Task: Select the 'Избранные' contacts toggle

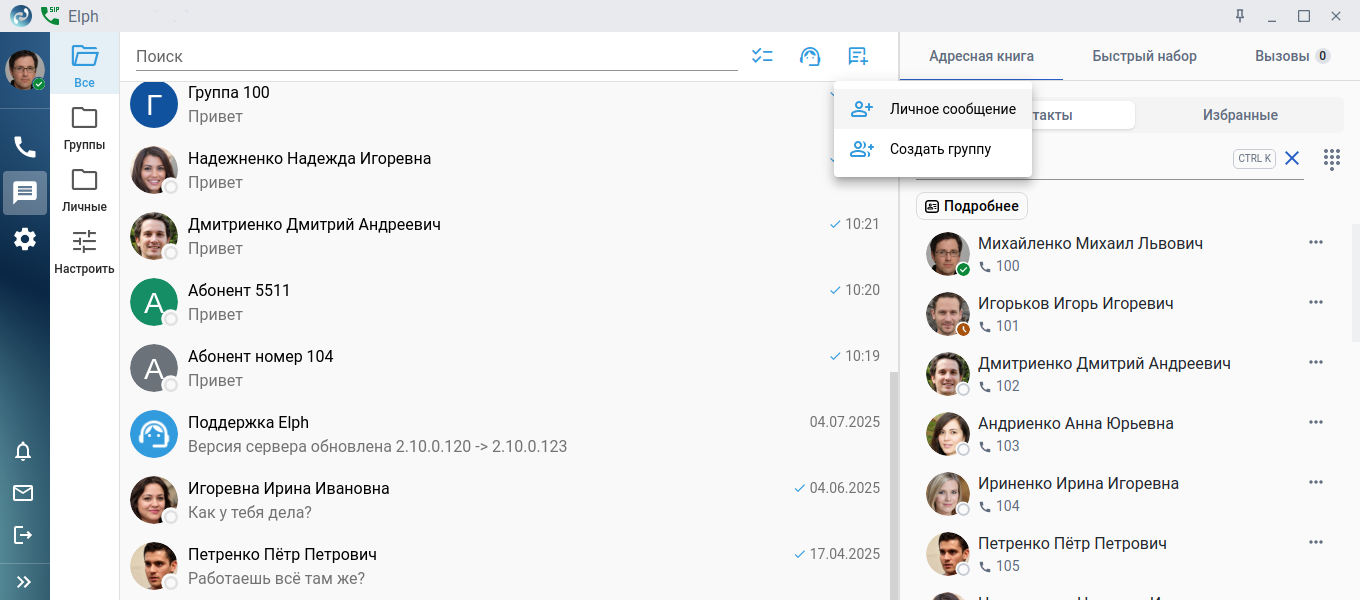Action: (x=1240, y=115)
